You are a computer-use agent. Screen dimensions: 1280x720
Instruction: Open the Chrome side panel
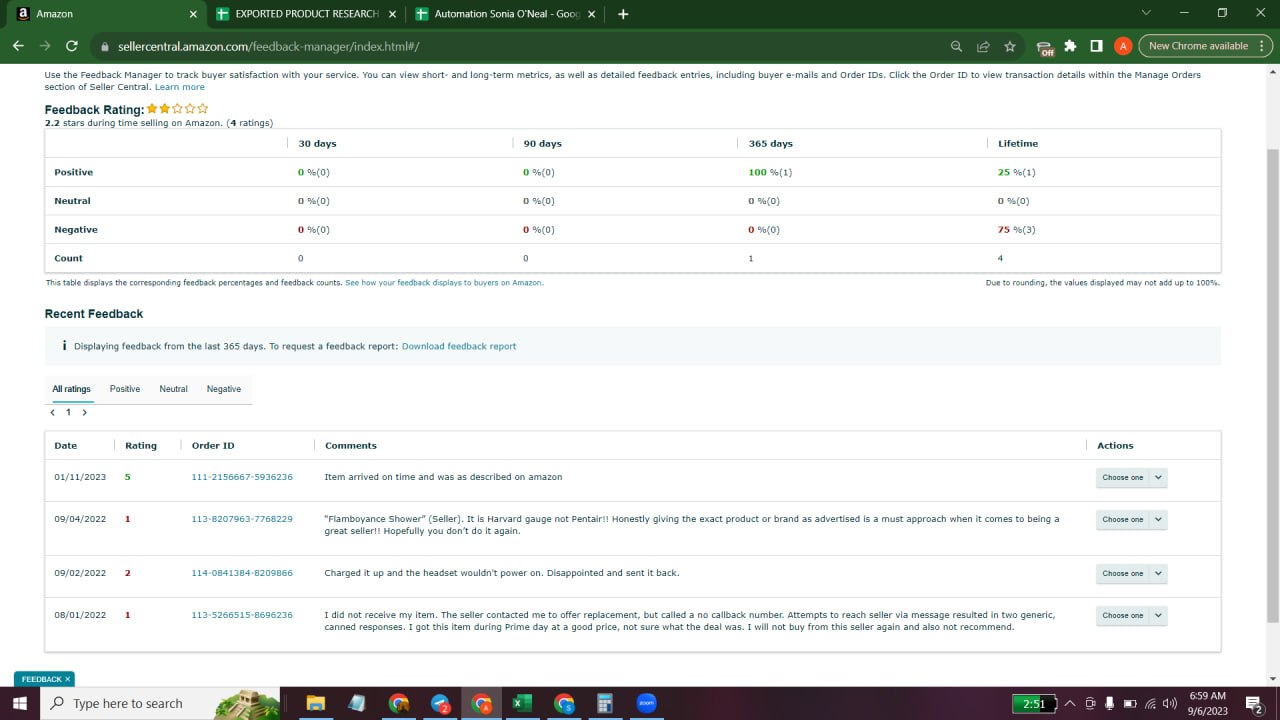(1096, 46)
